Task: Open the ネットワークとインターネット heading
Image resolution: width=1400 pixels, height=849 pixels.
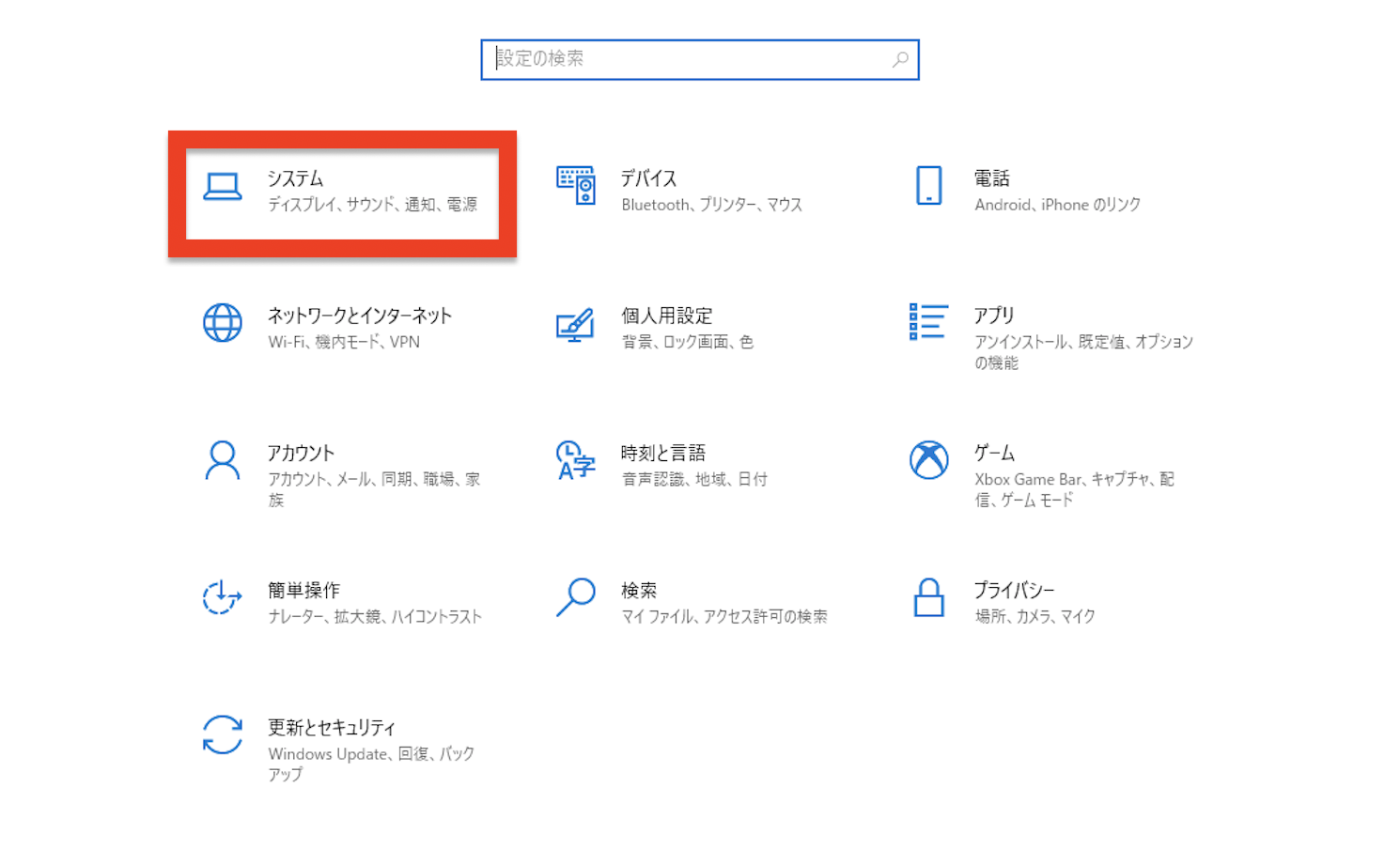Action: pyautogui.click(x=360, y=316)
